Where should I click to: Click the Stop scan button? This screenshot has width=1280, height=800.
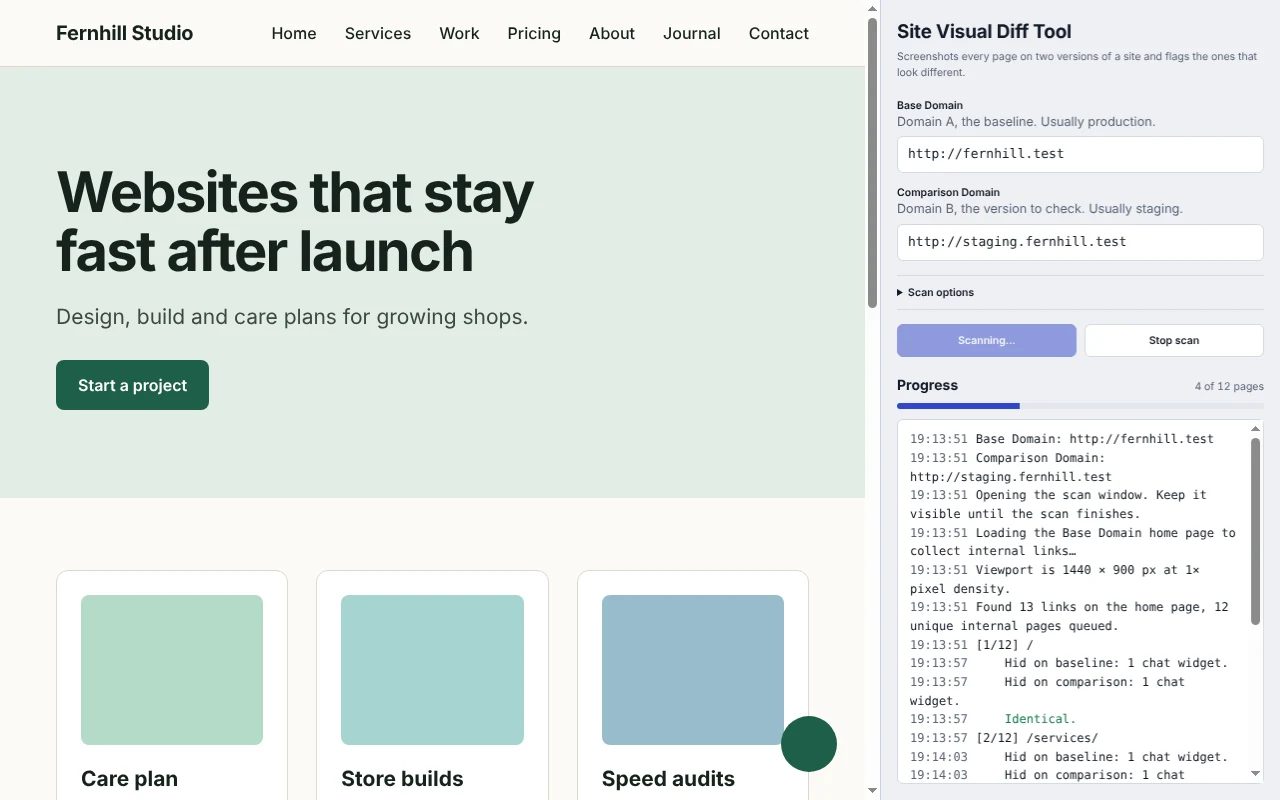click(1174, 340)
